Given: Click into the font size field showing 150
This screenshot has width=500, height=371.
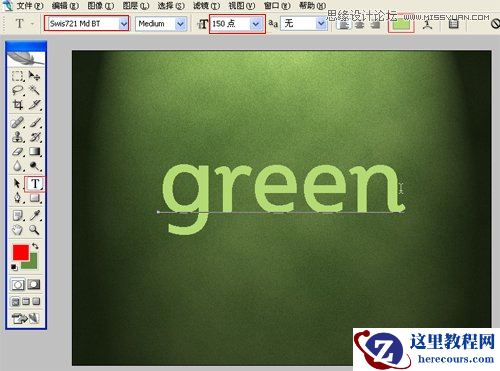Looking at the screenshot, I should (231, 24).
